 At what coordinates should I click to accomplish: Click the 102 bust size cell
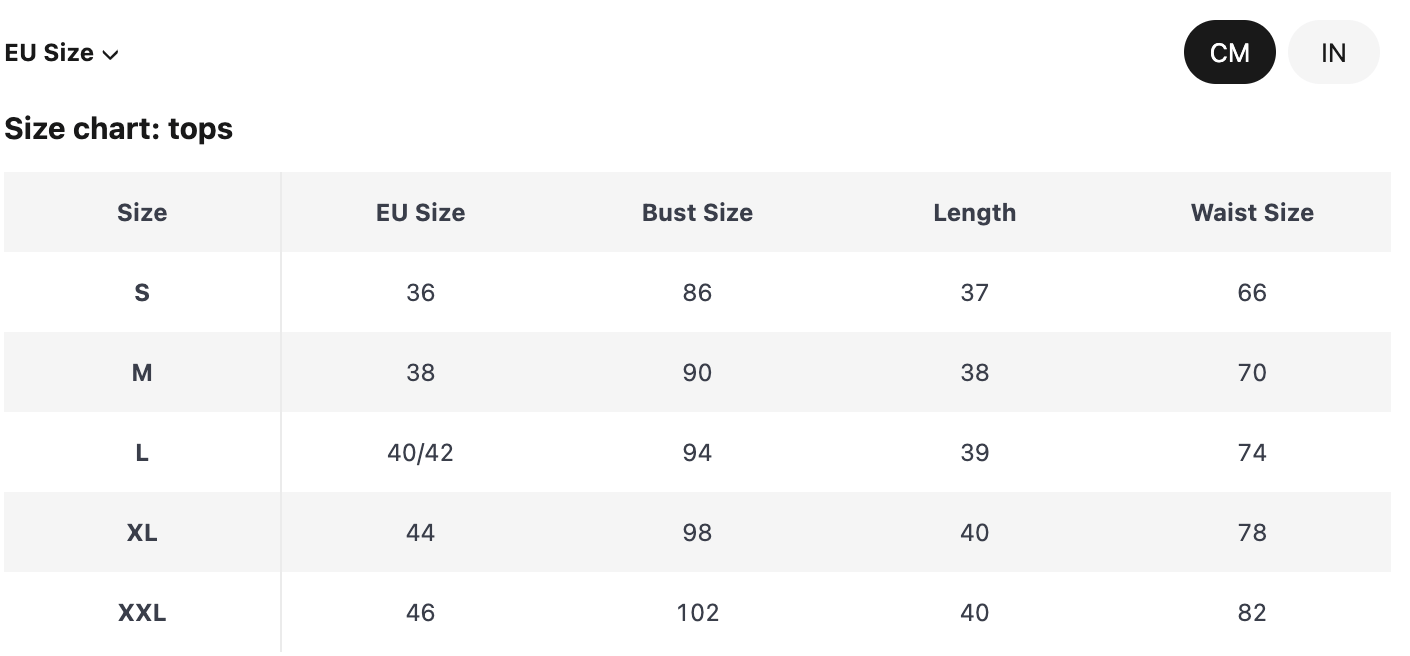(x=697, y=613)
